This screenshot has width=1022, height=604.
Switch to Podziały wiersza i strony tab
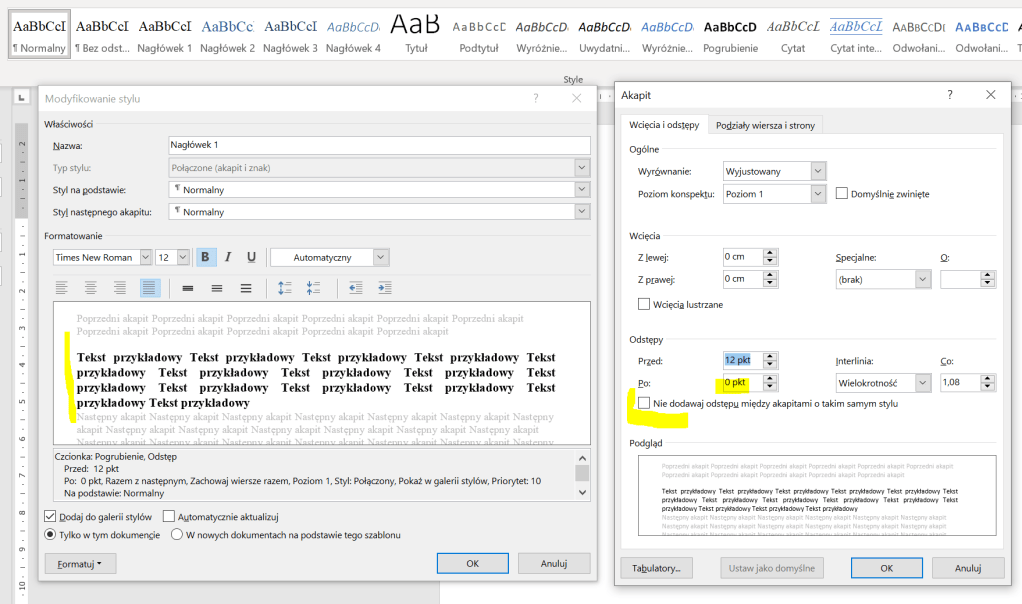point(765,125)
